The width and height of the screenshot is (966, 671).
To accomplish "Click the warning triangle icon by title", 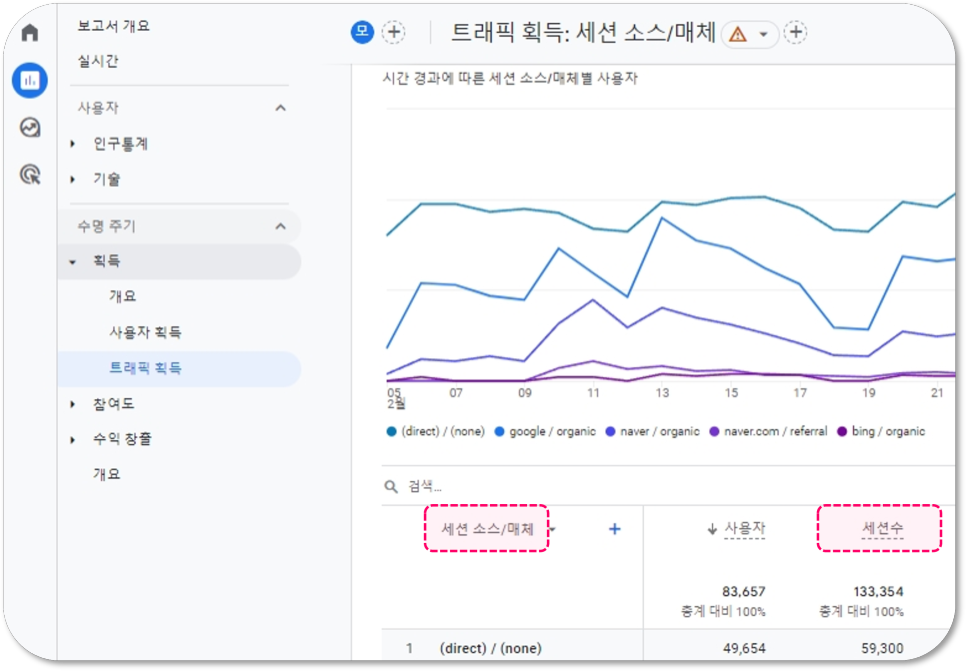I will [x=737, y=34].
